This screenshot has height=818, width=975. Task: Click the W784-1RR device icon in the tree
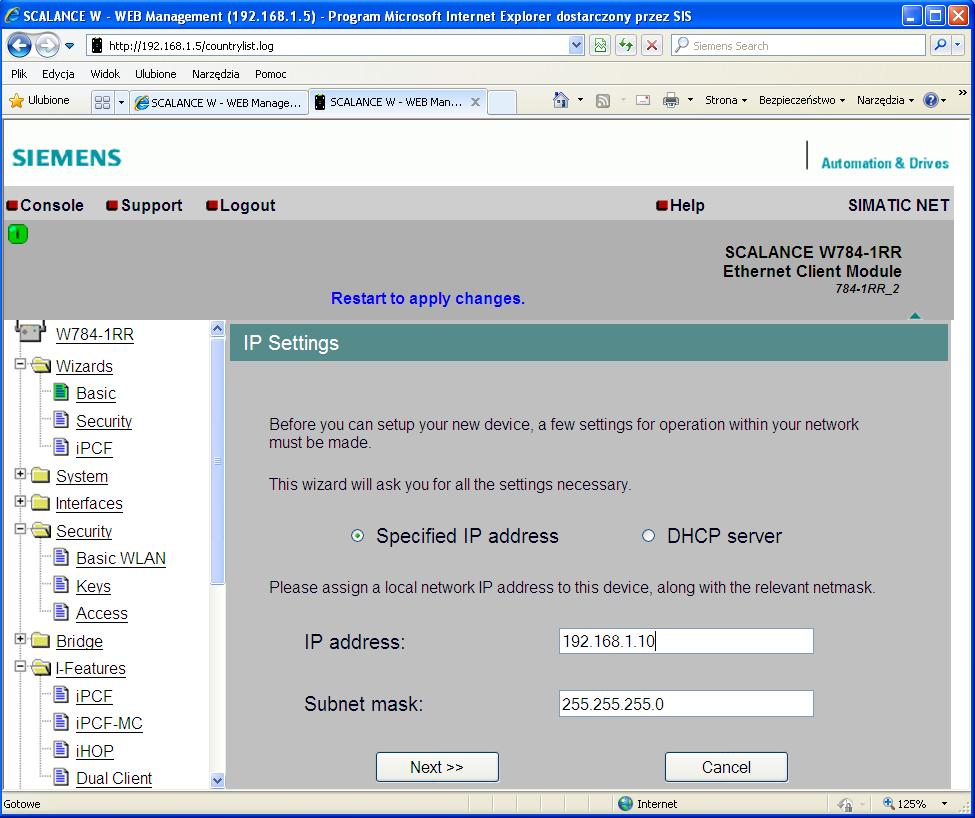tap(30, 332)
